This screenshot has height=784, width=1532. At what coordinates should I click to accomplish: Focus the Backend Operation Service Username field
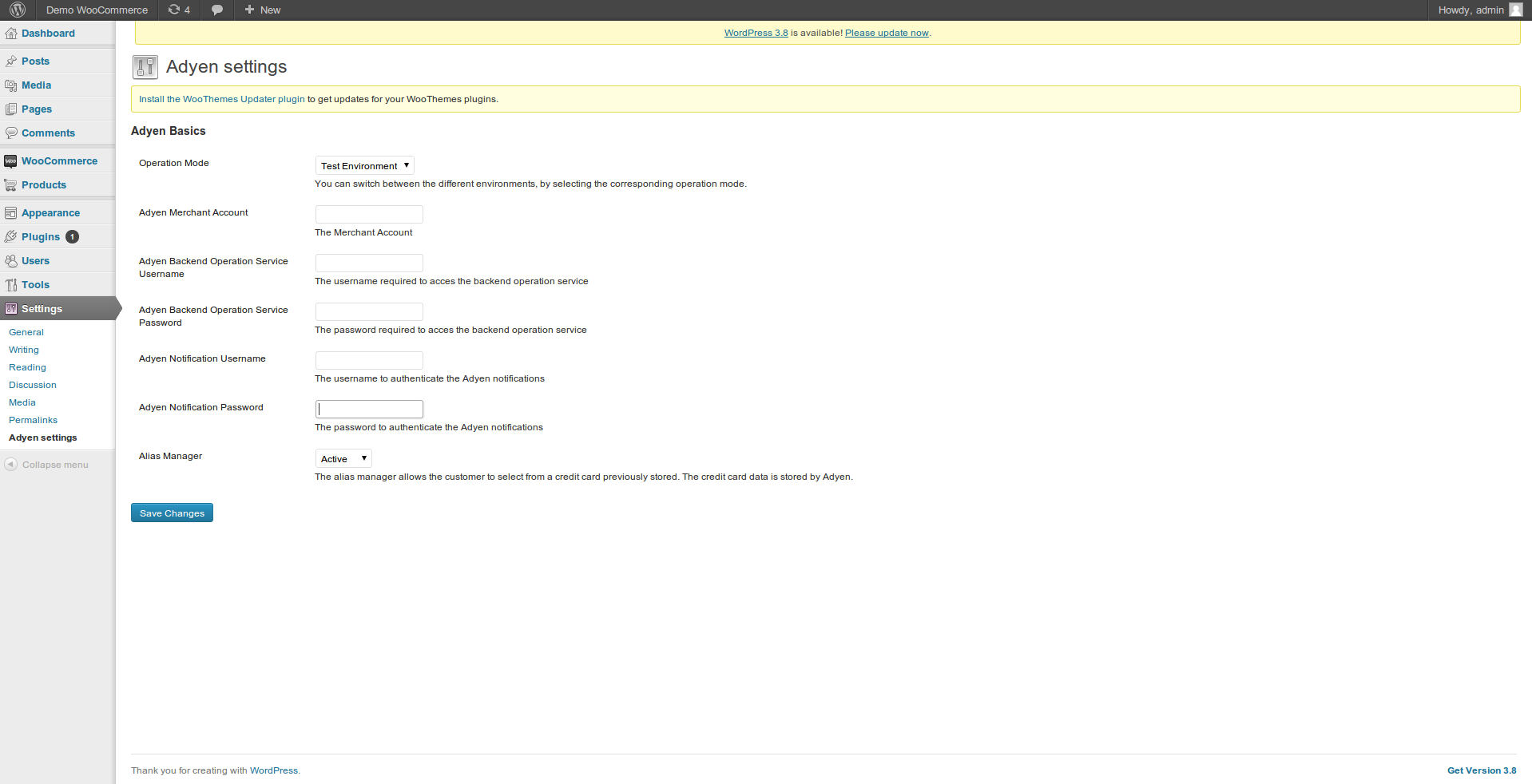(369, 263)
